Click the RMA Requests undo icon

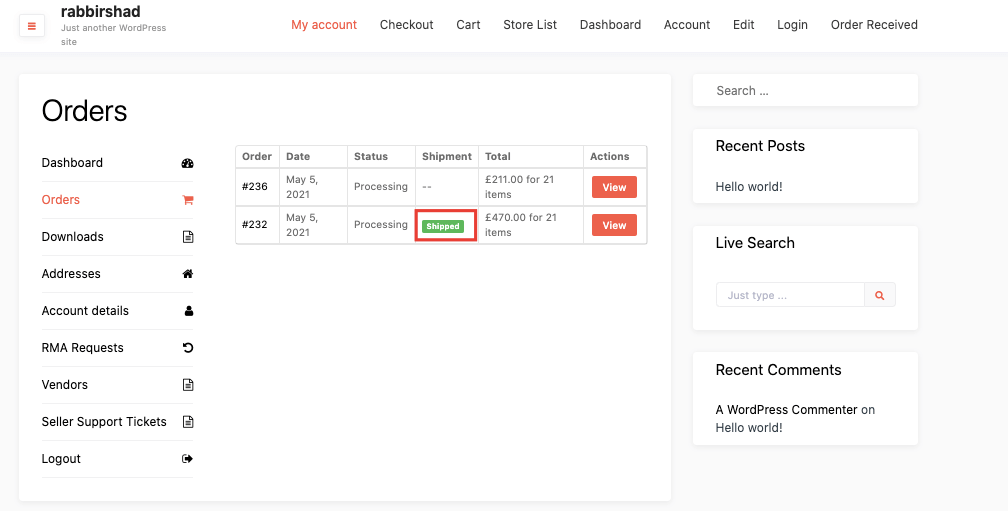188,348
